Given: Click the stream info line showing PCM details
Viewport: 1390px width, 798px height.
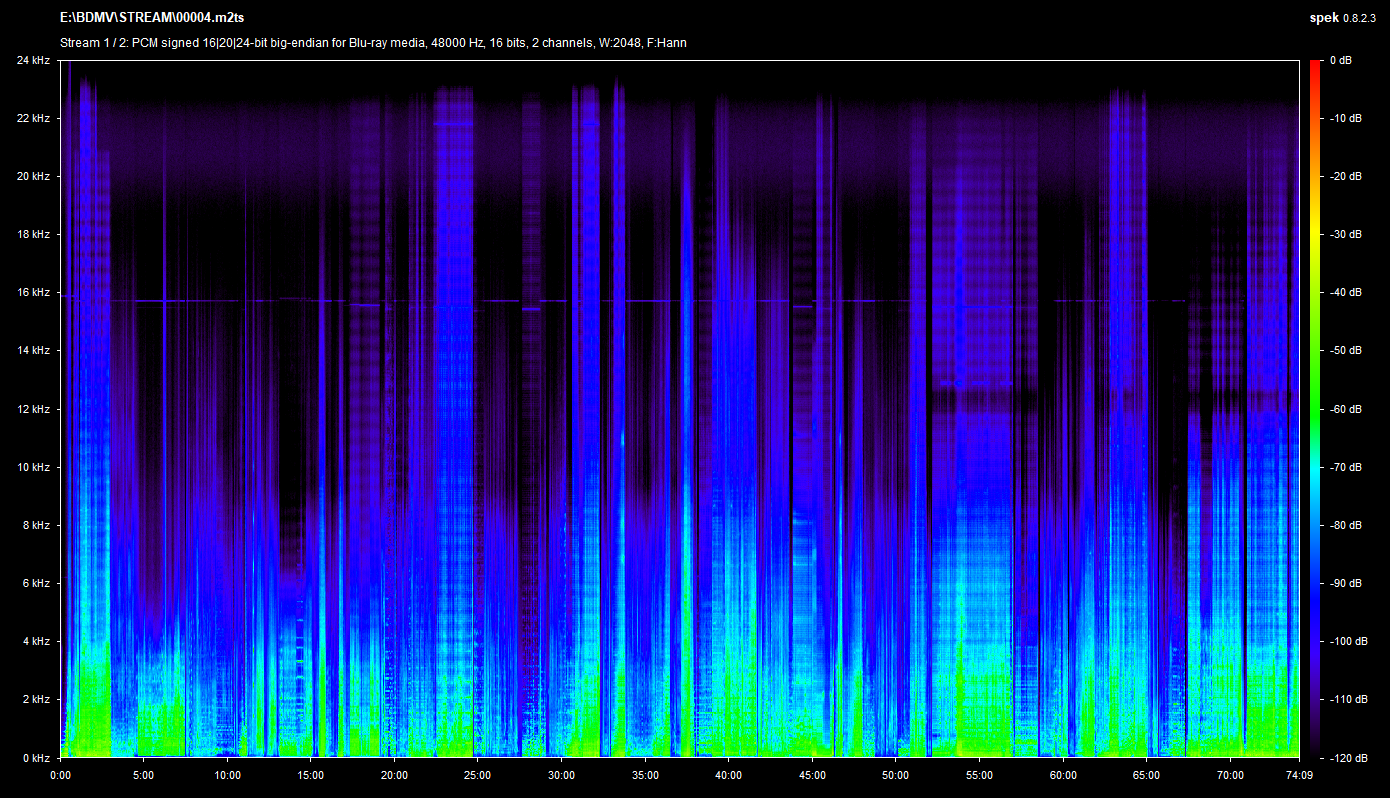Looking at the screenshot, I should [x=373, y=43].
